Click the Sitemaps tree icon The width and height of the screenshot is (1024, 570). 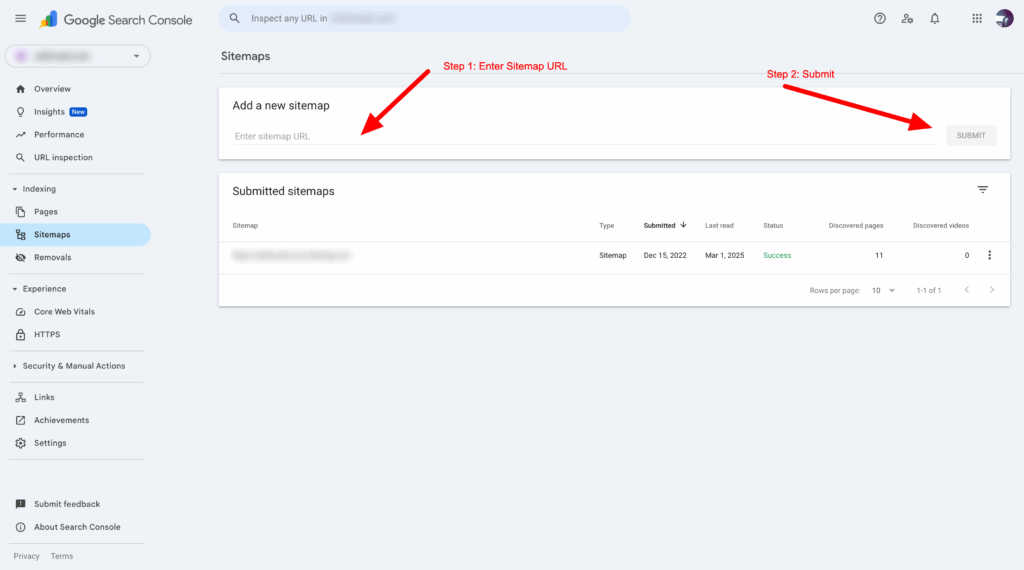coord(20,234)
